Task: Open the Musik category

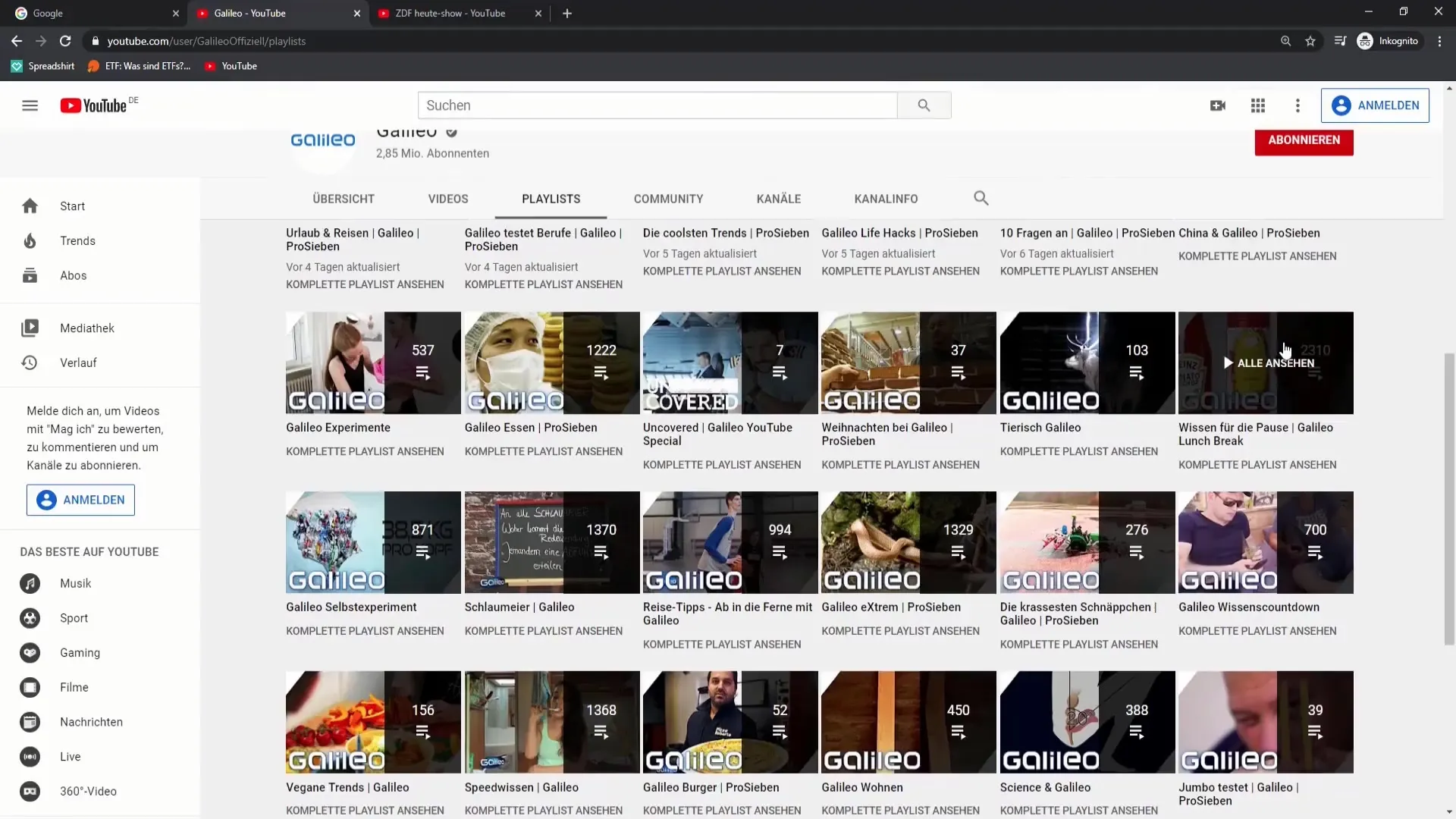Action: coord(100,583)
